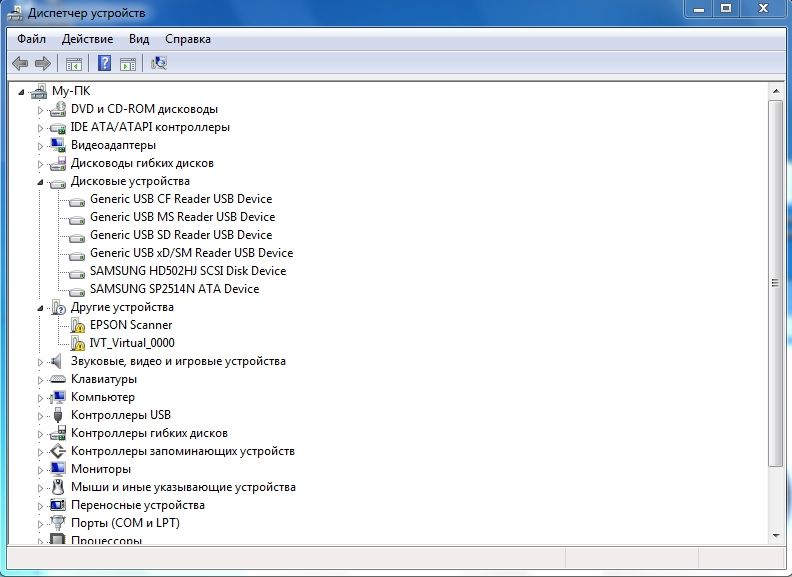
Task: Click the Дисковые устройства drive icon
Action: click(x=58, y=183)
